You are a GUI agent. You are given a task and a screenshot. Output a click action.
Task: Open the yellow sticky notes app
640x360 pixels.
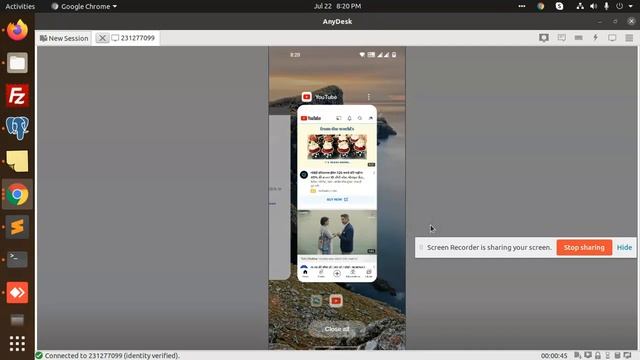[x=17, y=161]
